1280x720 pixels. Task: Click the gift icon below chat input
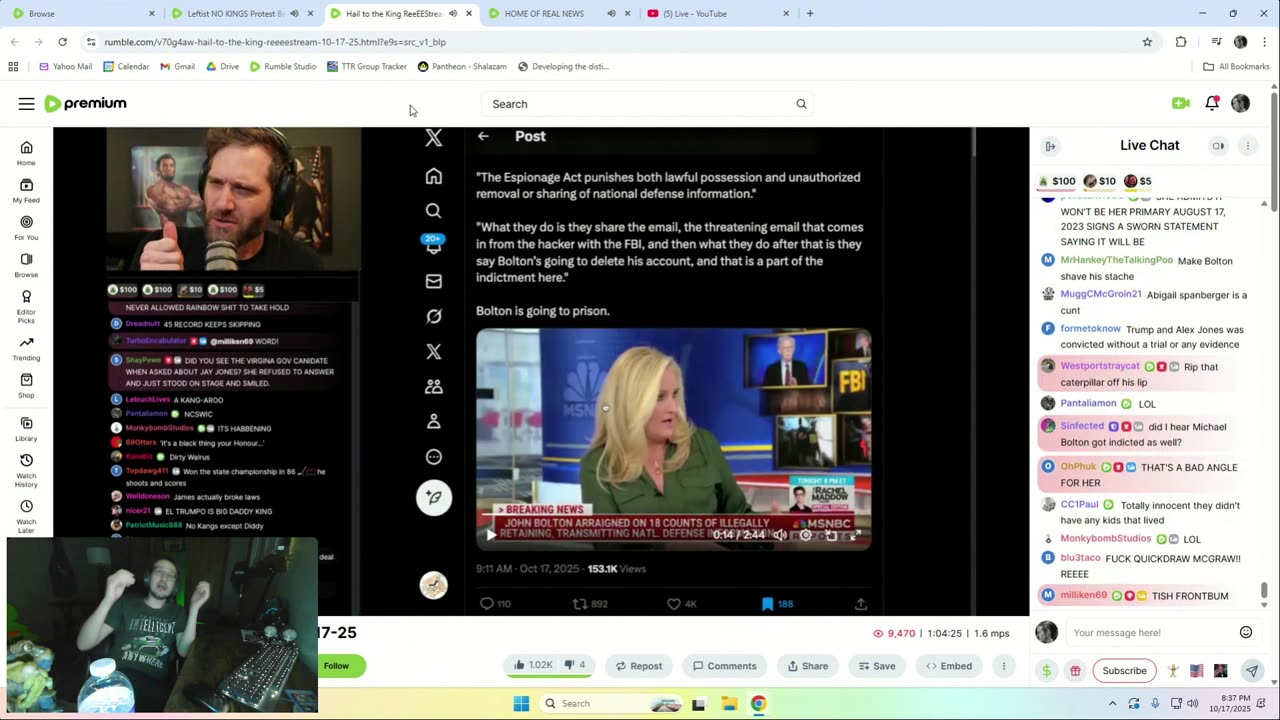click(x=1075, y=671)
